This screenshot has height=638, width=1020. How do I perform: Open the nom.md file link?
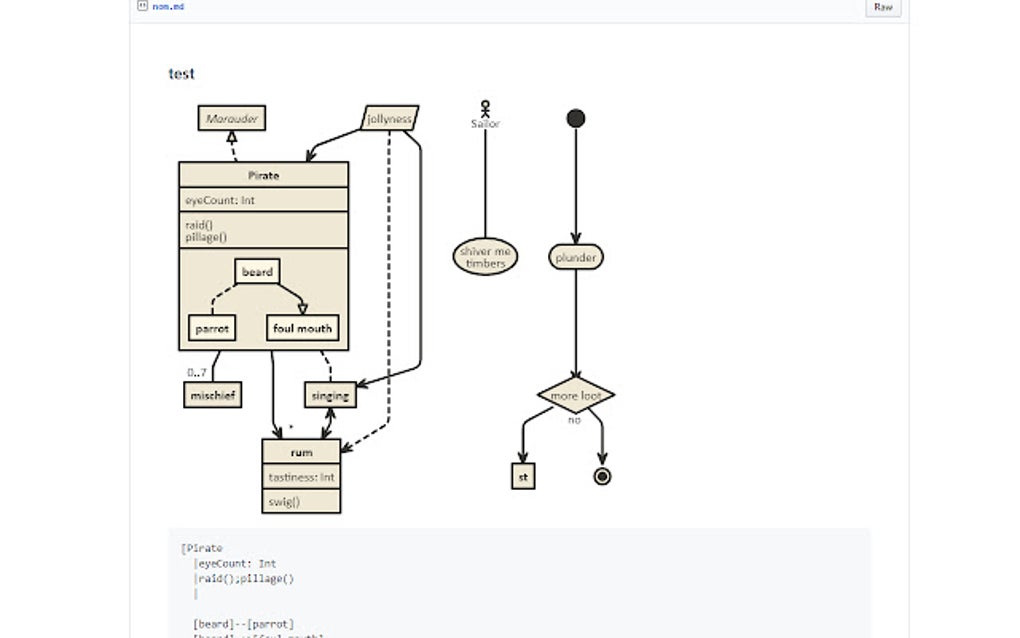pyautogui.click(x=168, y=7)
